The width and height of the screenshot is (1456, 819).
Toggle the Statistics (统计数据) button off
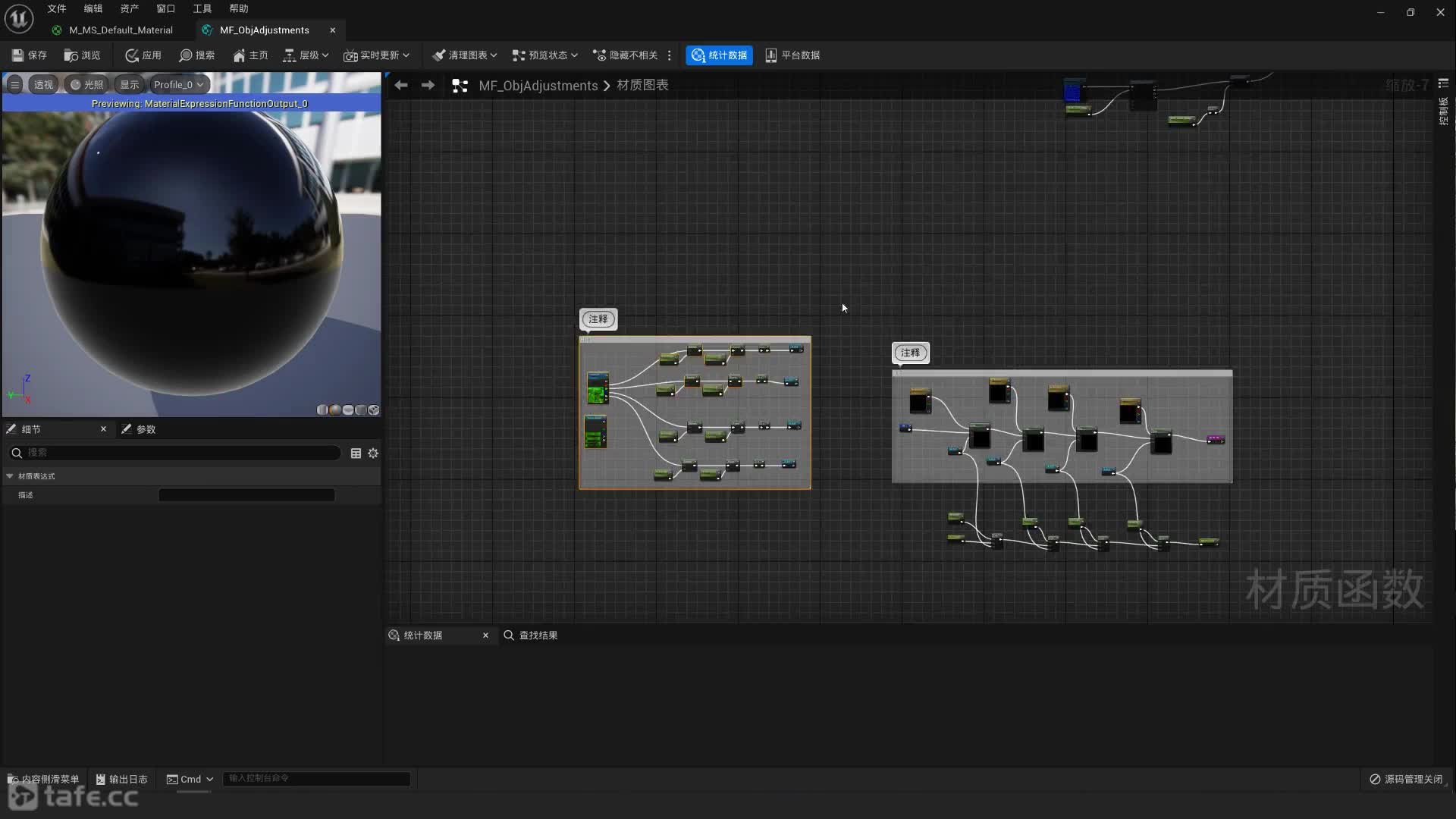719,55
